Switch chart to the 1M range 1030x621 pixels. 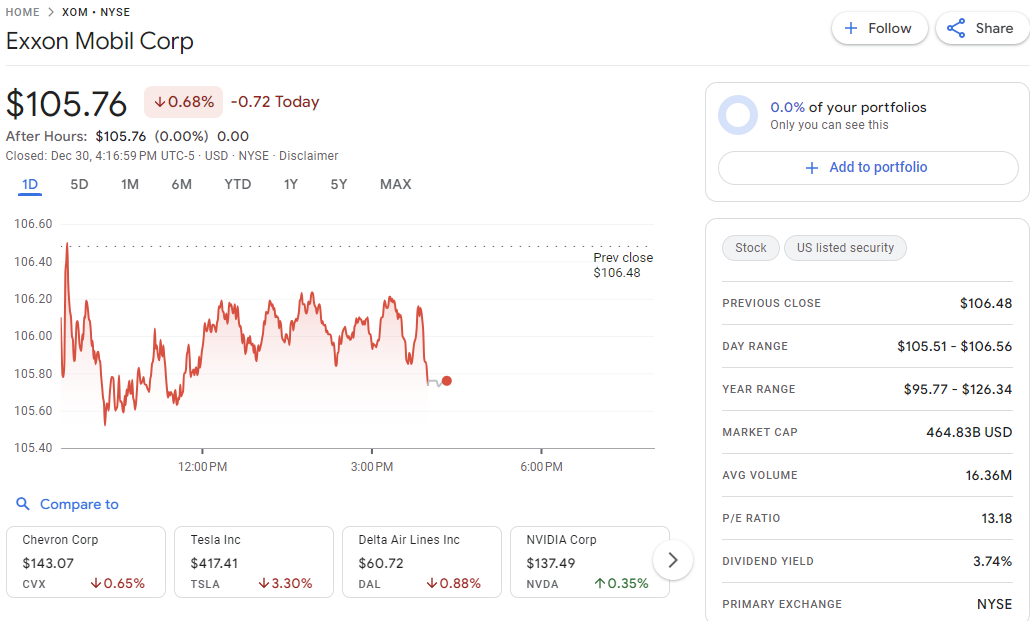tap(130, 185)
